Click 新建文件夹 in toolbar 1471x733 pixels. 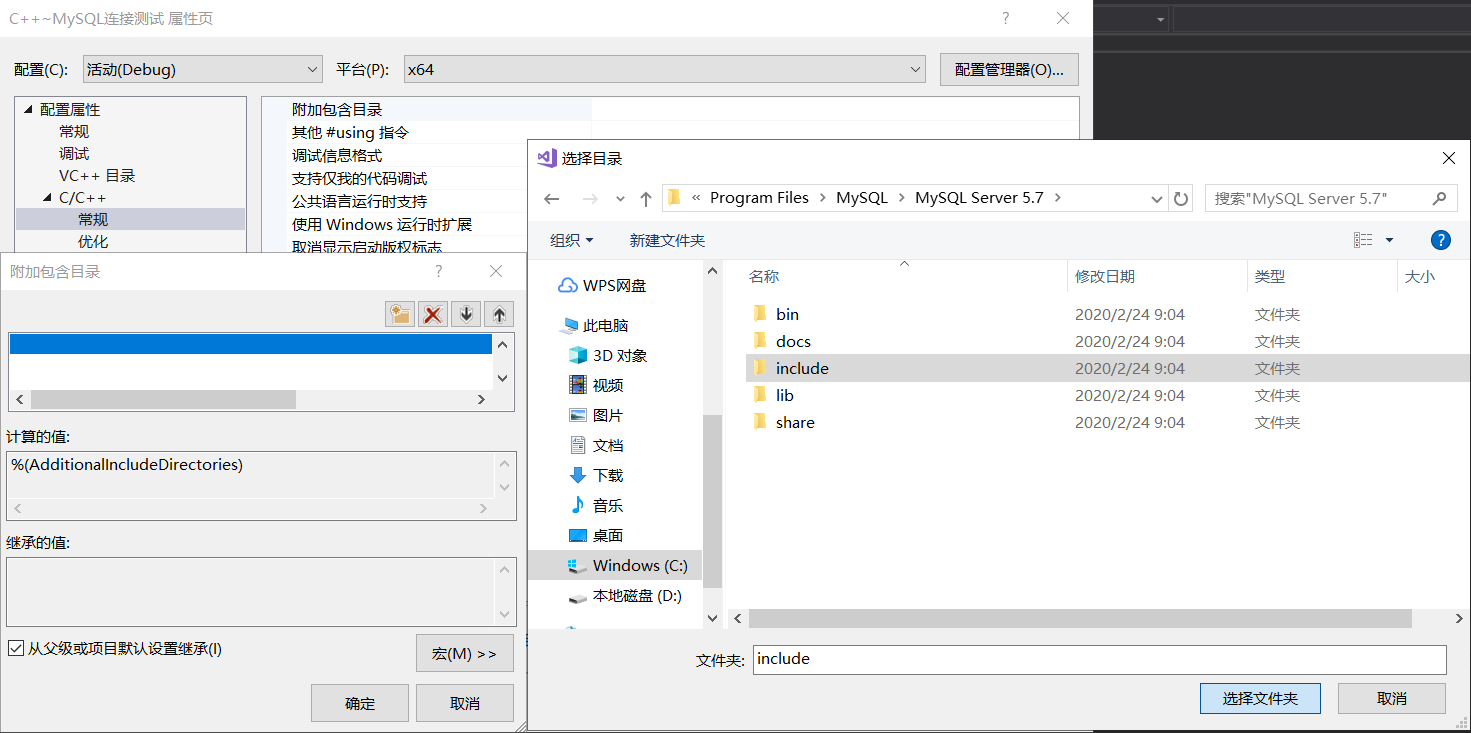coord(667,240)
